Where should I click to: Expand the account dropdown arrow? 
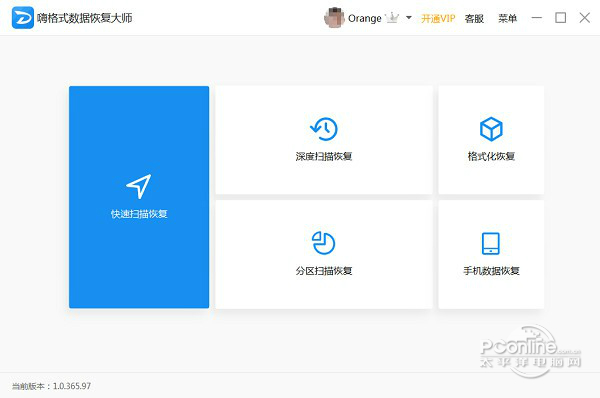tap(409, 18)
